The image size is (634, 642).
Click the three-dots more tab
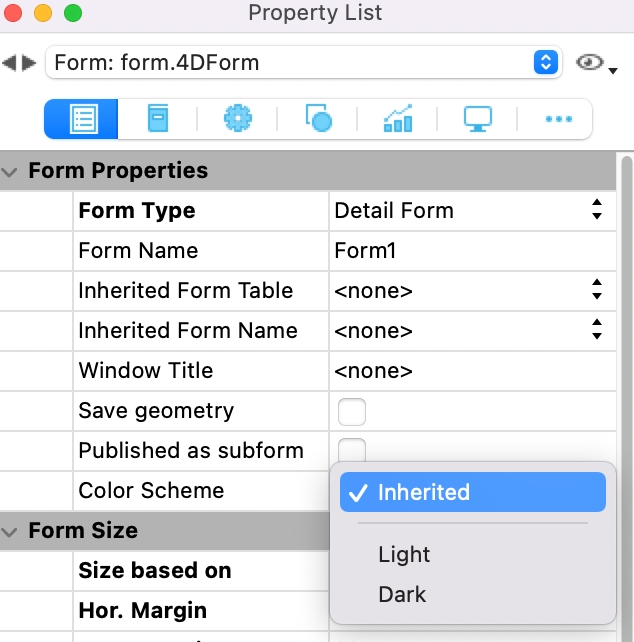click(x=557, y=119)
